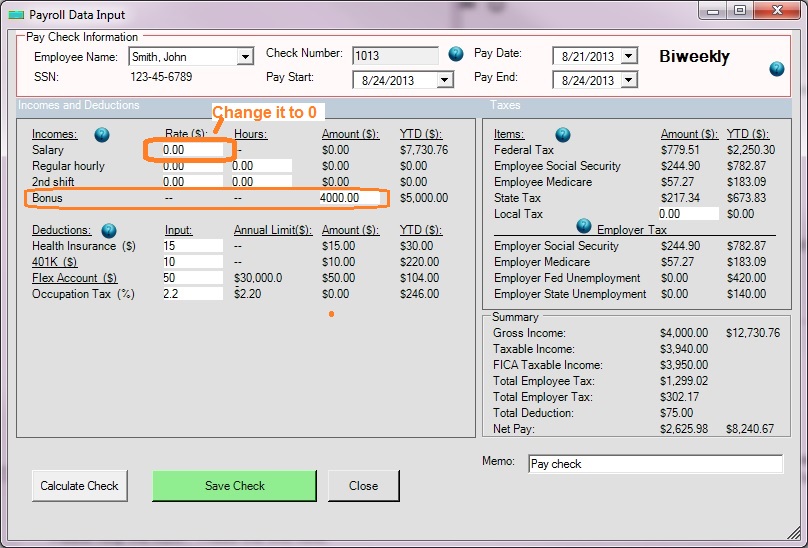
Task: Expand the Pay Date picker dropdown
Action: tap(629, 57)
